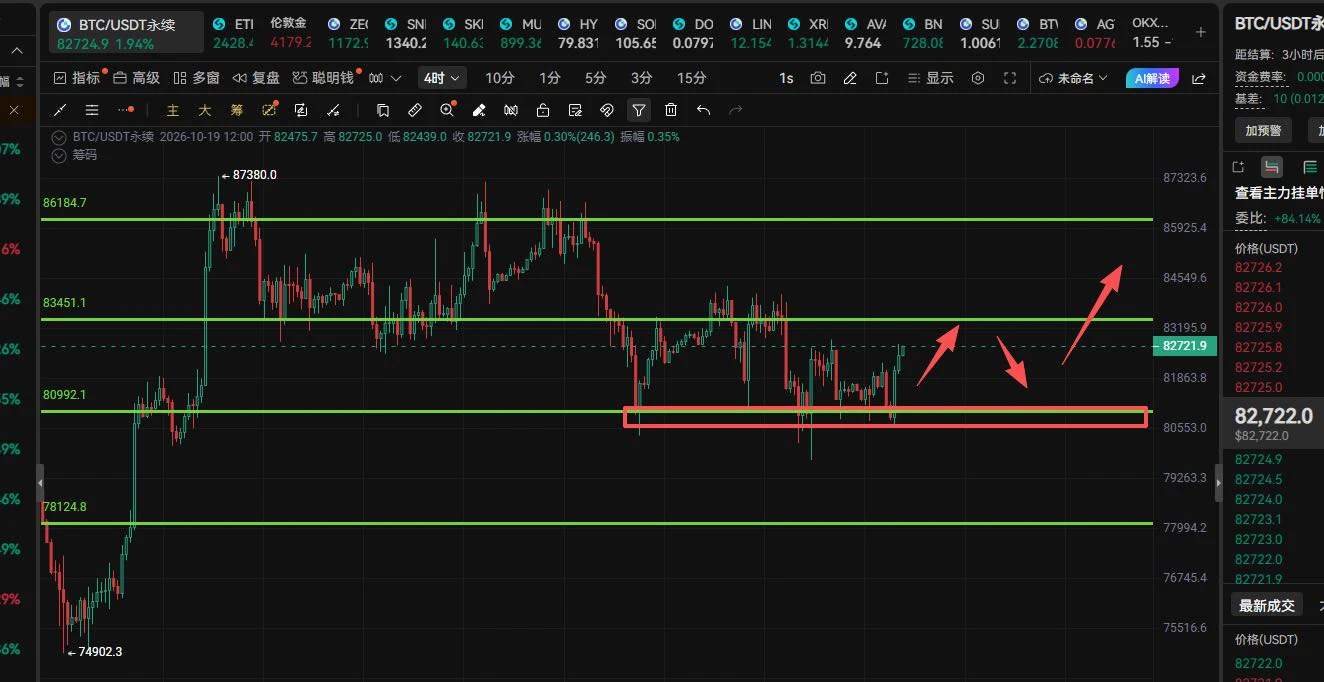This screenshot has height=682, width=1324.
Task: Toggle the 主 main indicator button
Action: coord(173,110)
